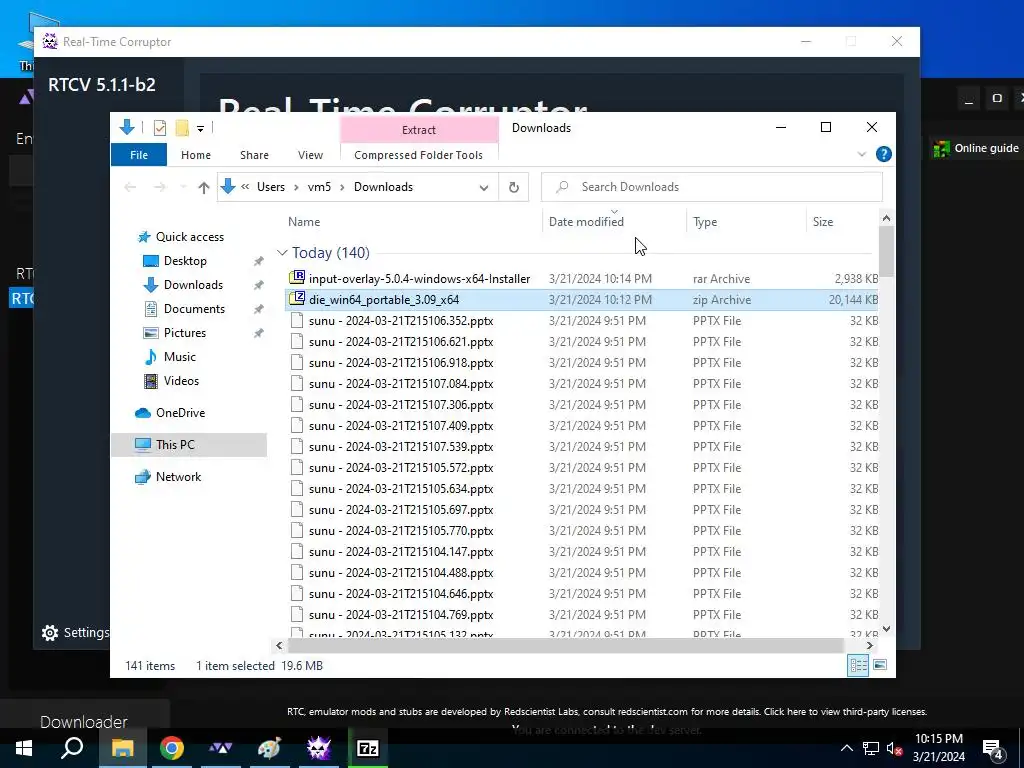Open the notification center icon
This screenshot has height=768, width=1024.
tap(993, 749)
